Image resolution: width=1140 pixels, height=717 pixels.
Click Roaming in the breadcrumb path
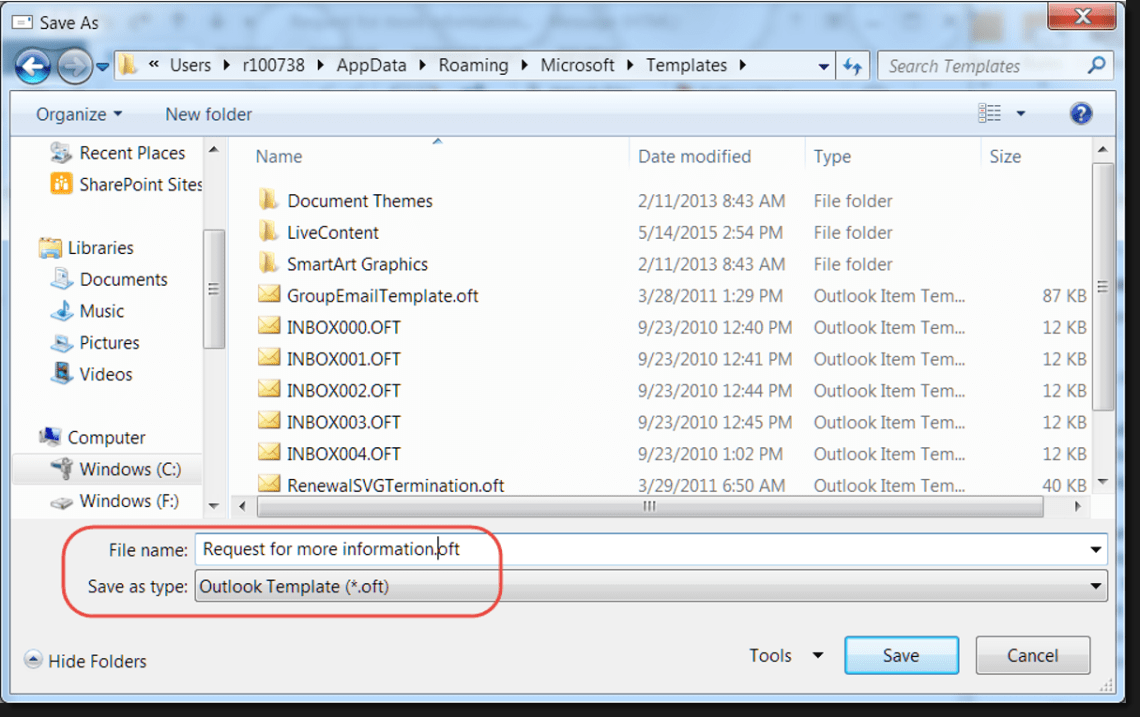pos(473,65)
